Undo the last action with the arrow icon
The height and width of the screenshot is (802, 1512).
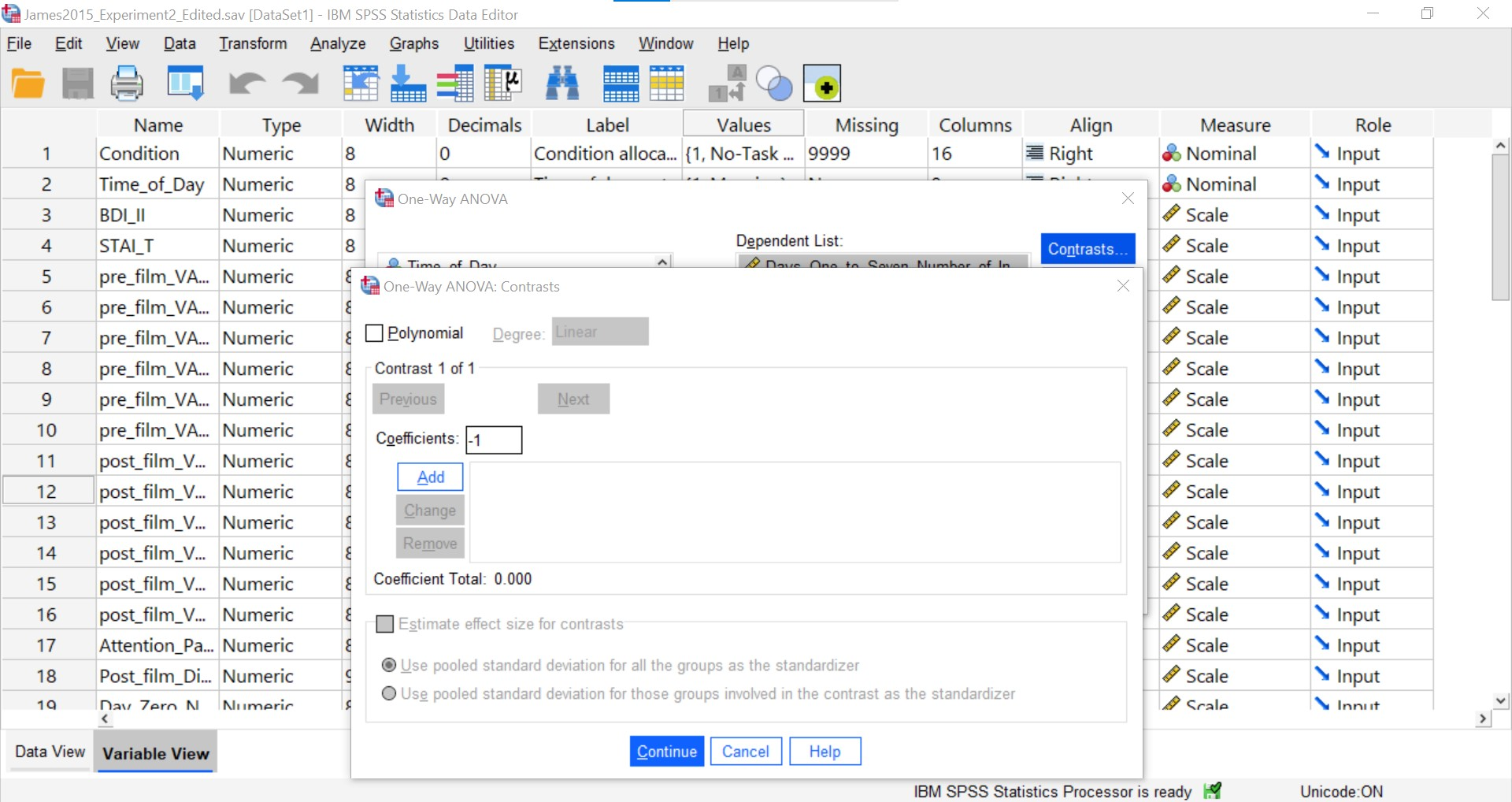(x=246, y=84)
